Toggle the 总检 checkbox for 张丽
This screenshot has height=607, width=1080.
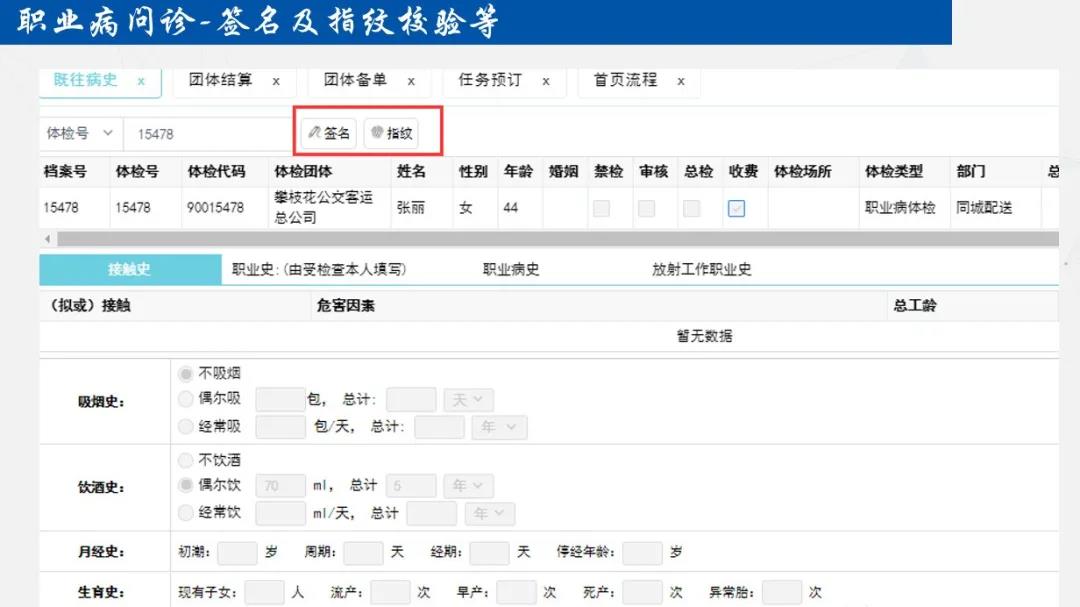pyautogui.click(x=692, y=208)
